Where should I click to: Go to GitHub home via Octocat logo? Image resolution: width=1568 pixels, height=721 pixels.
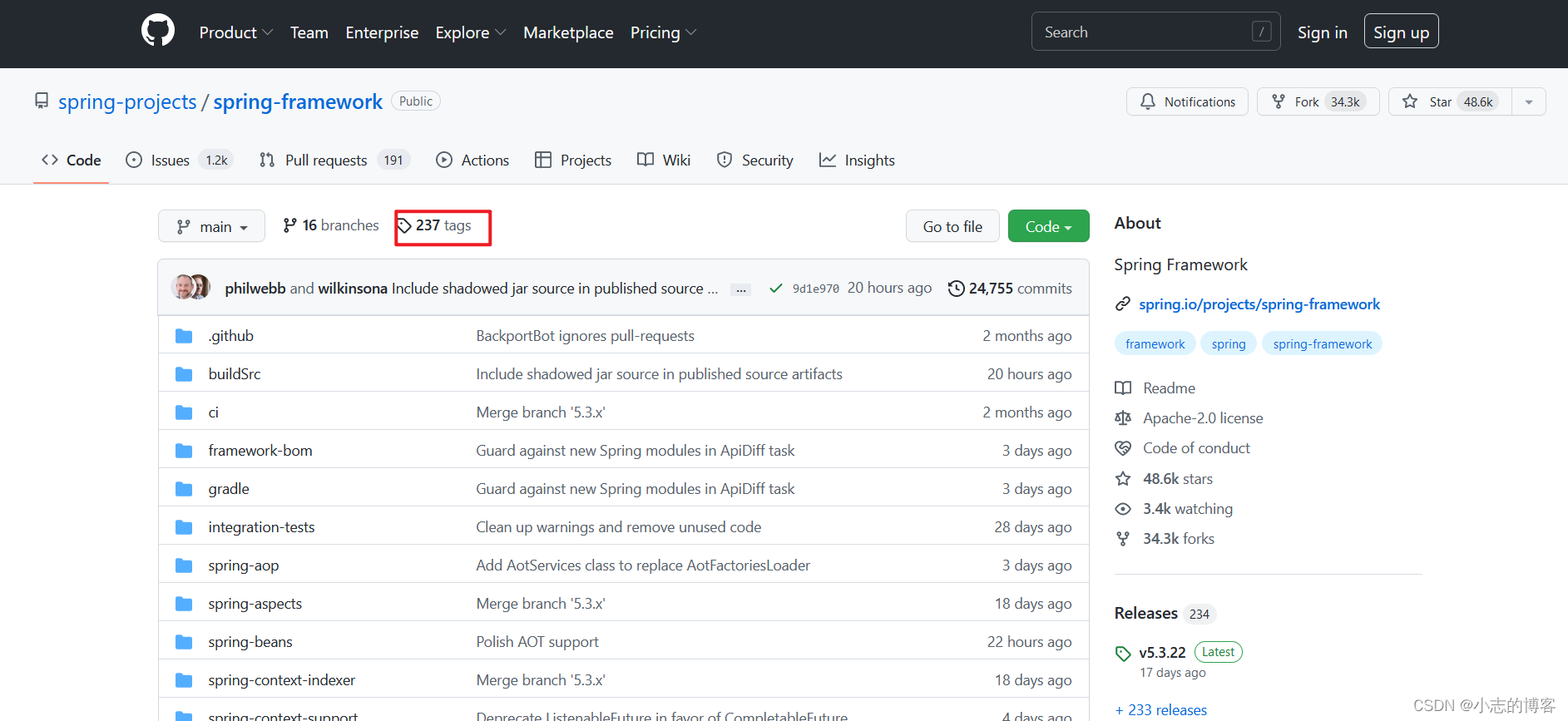coord(158,31)
